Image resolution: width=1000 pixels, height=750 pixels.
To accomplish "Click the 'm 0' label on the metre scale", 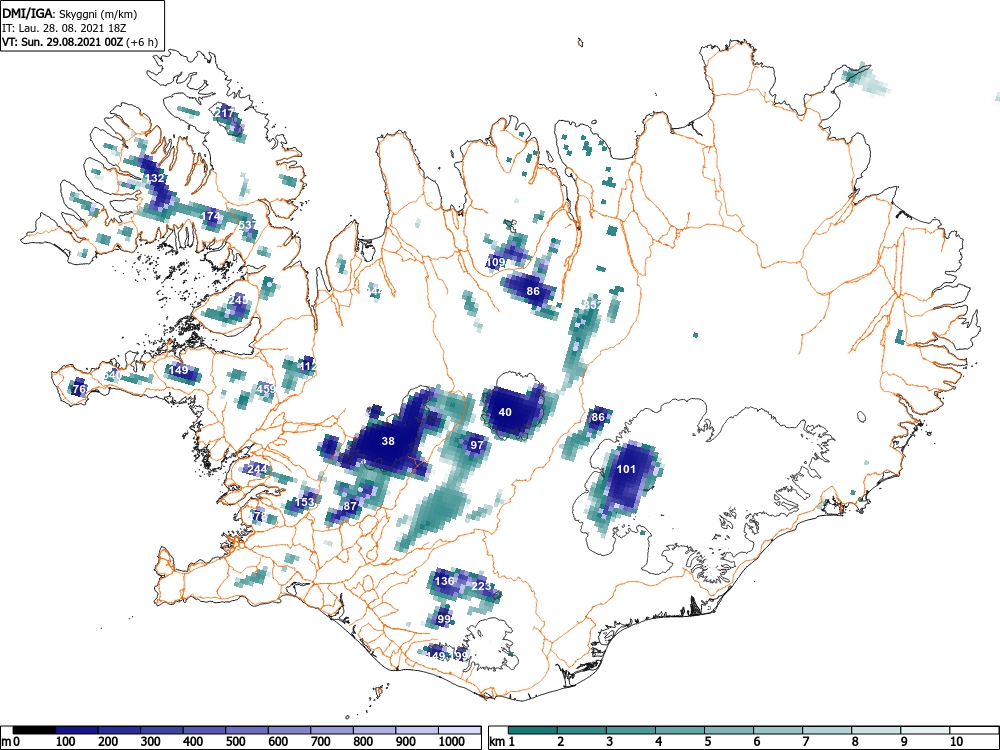I will click(x=8, y=742).
